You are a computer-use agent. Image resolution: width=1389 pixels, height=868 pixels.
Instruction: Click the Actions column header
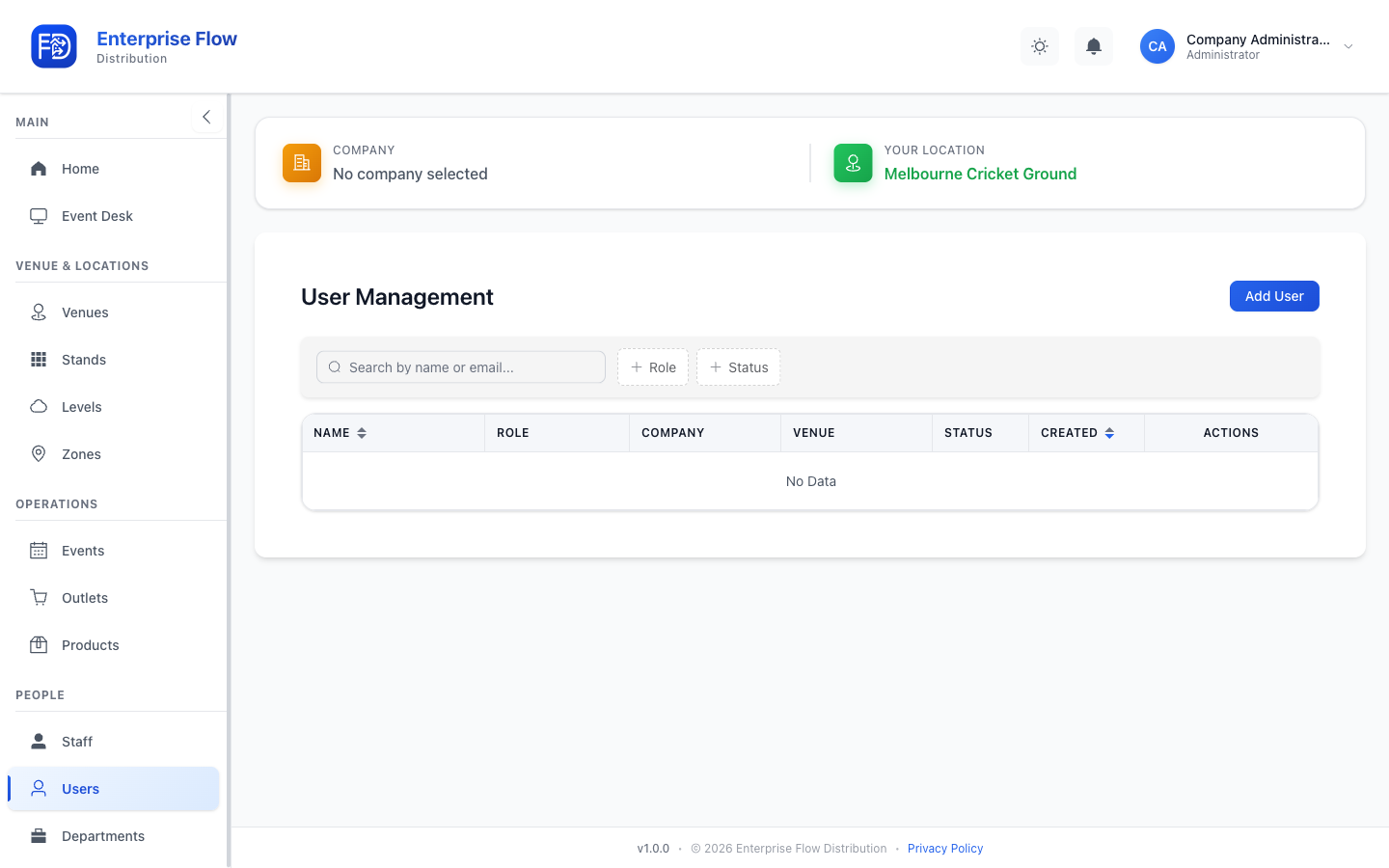pos(1231,433)
